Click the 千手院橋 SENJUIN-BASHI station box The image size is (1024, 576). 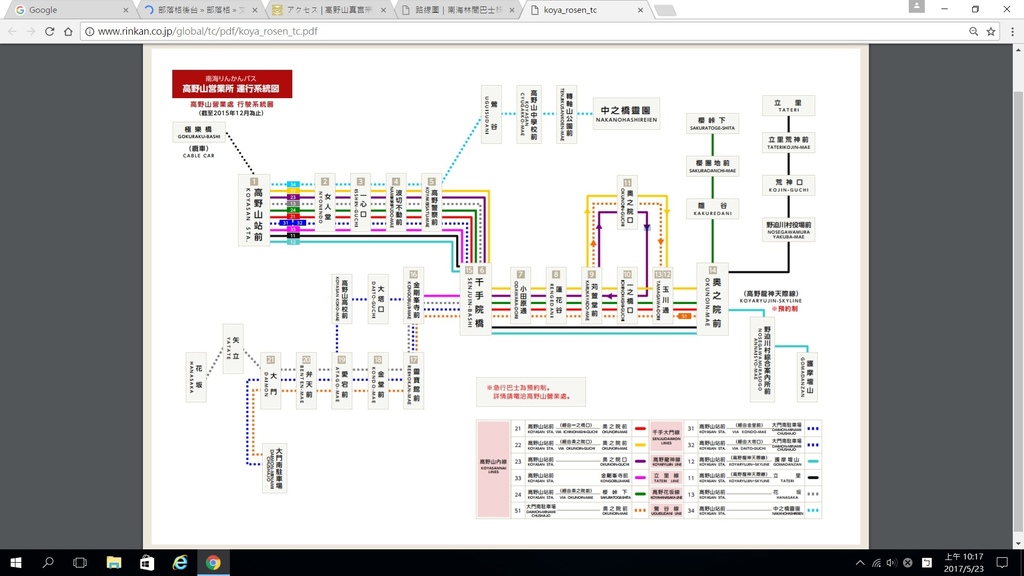click(475, 300)
